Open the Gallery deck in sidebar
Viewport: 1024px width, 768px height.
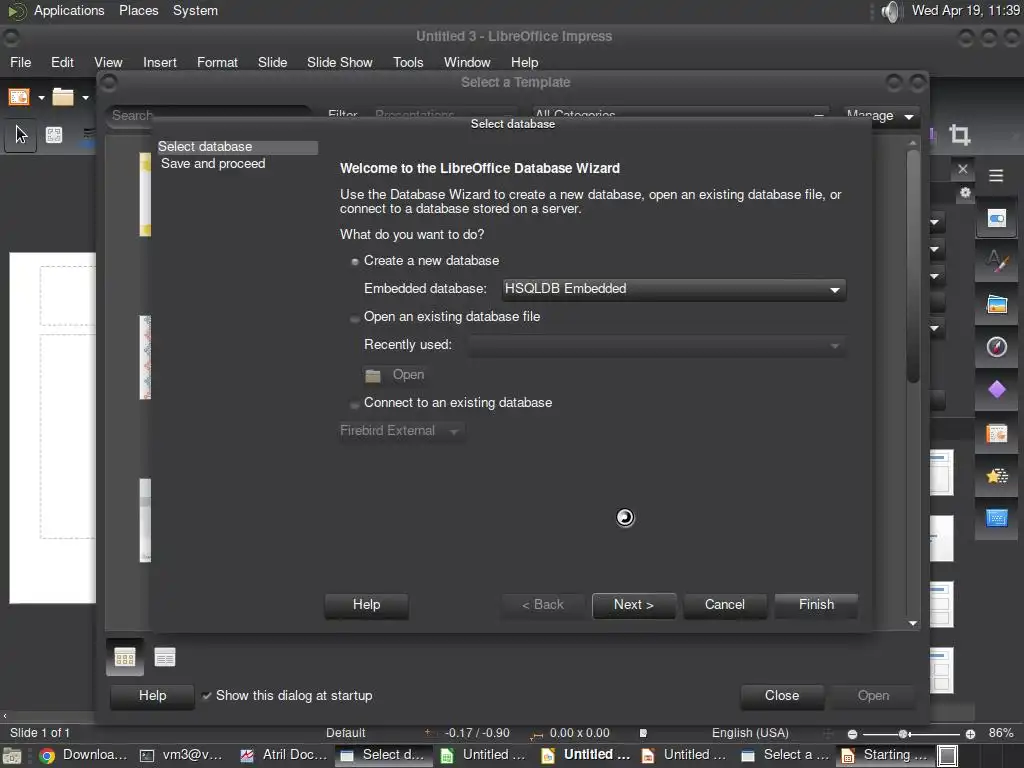[x=997, y=305]
